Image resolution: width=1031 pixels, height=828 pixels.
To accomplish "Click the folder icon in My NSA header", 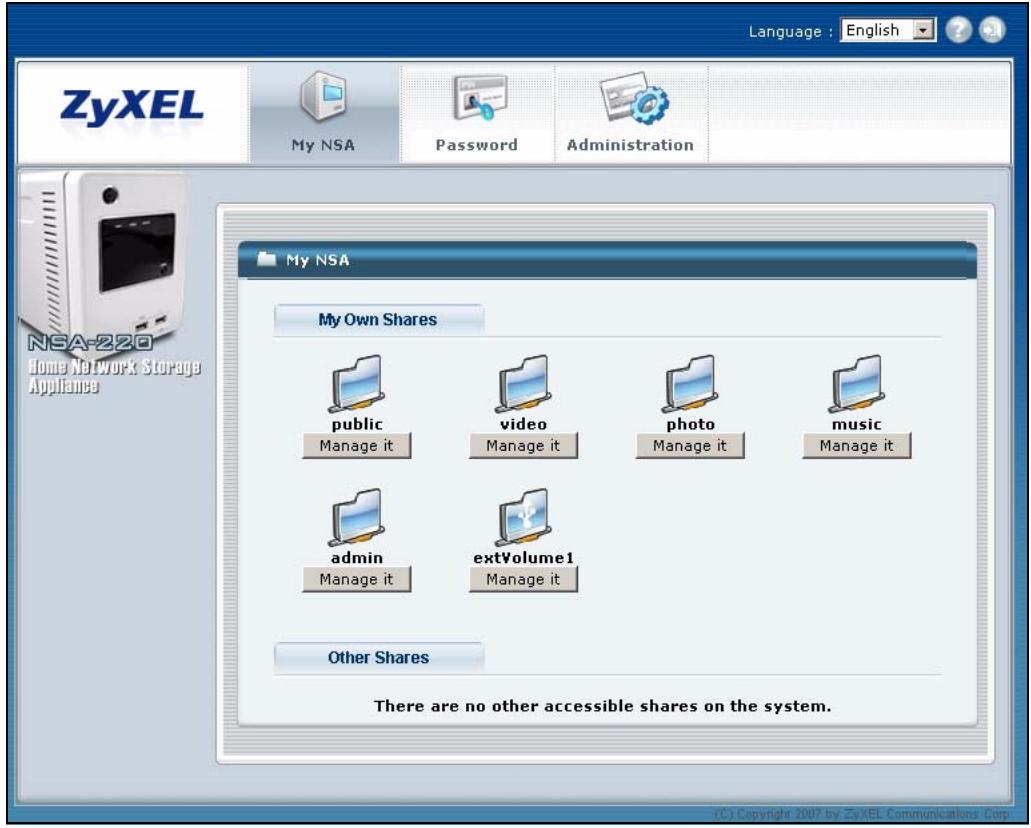I will [266, 258].
